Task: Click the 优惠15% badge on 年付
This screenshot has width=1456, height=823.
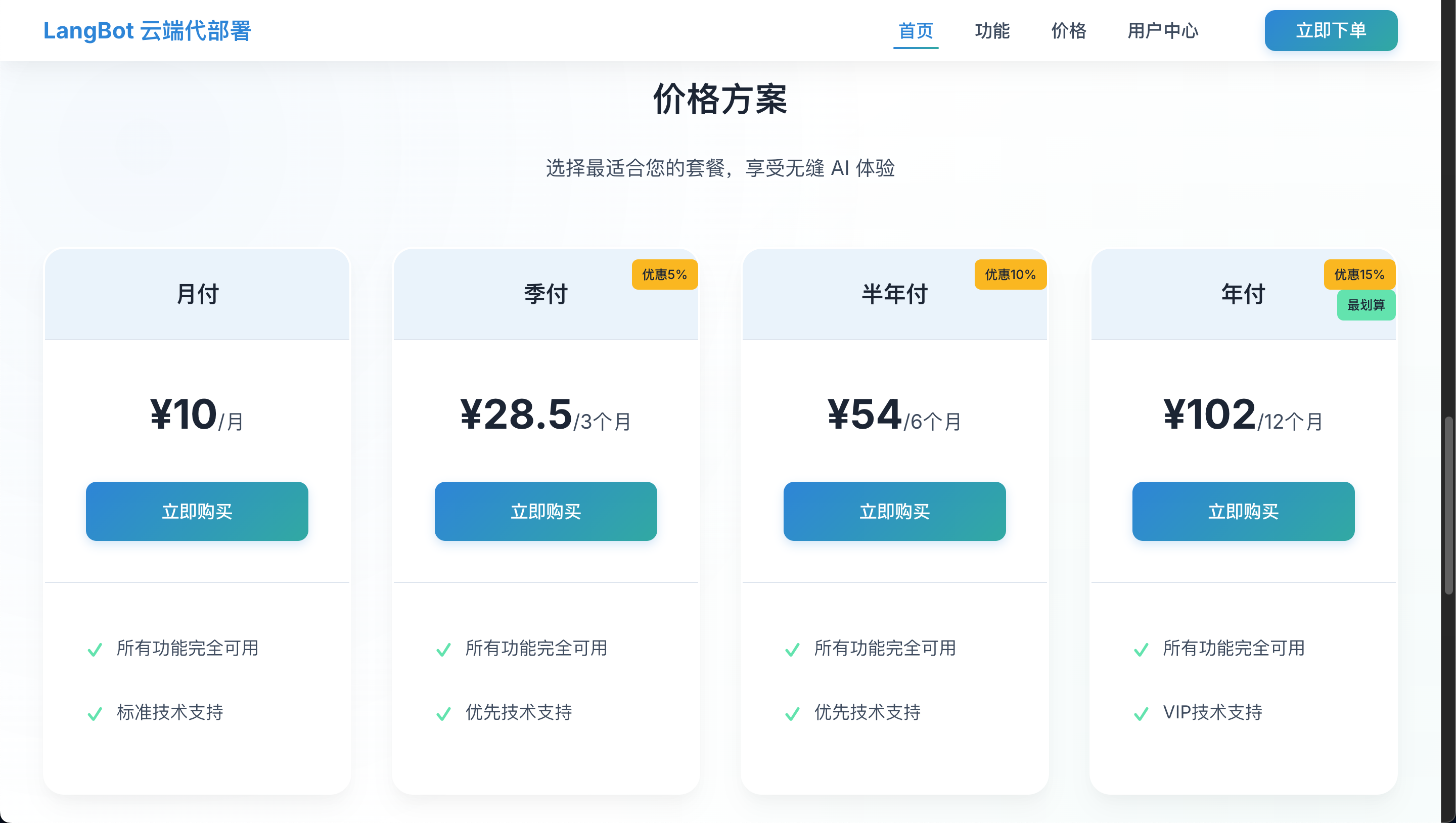Action: point(1359,275)
